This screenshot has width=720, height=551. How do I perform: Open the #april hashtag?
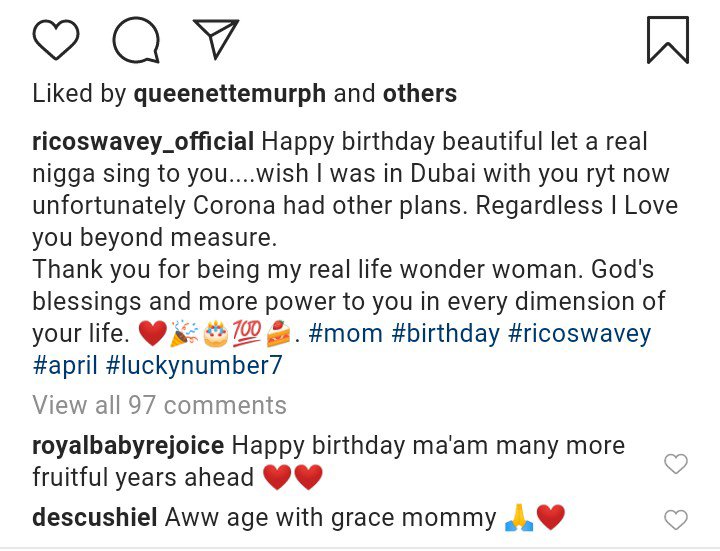click(x=68, y=366)
